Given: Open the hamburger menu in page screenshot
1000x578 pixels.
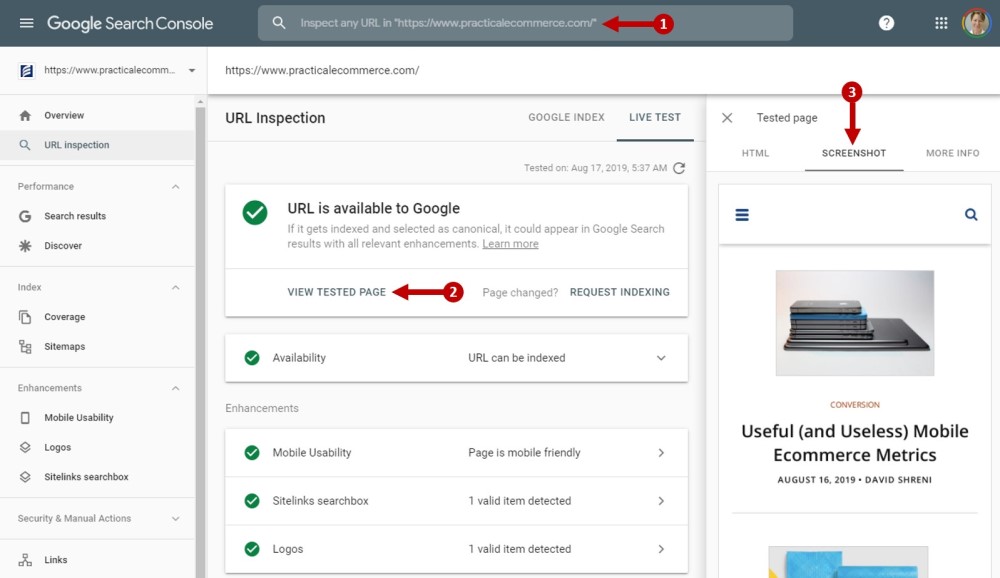Looking at the screenshot, I should [x=742, y=215].
